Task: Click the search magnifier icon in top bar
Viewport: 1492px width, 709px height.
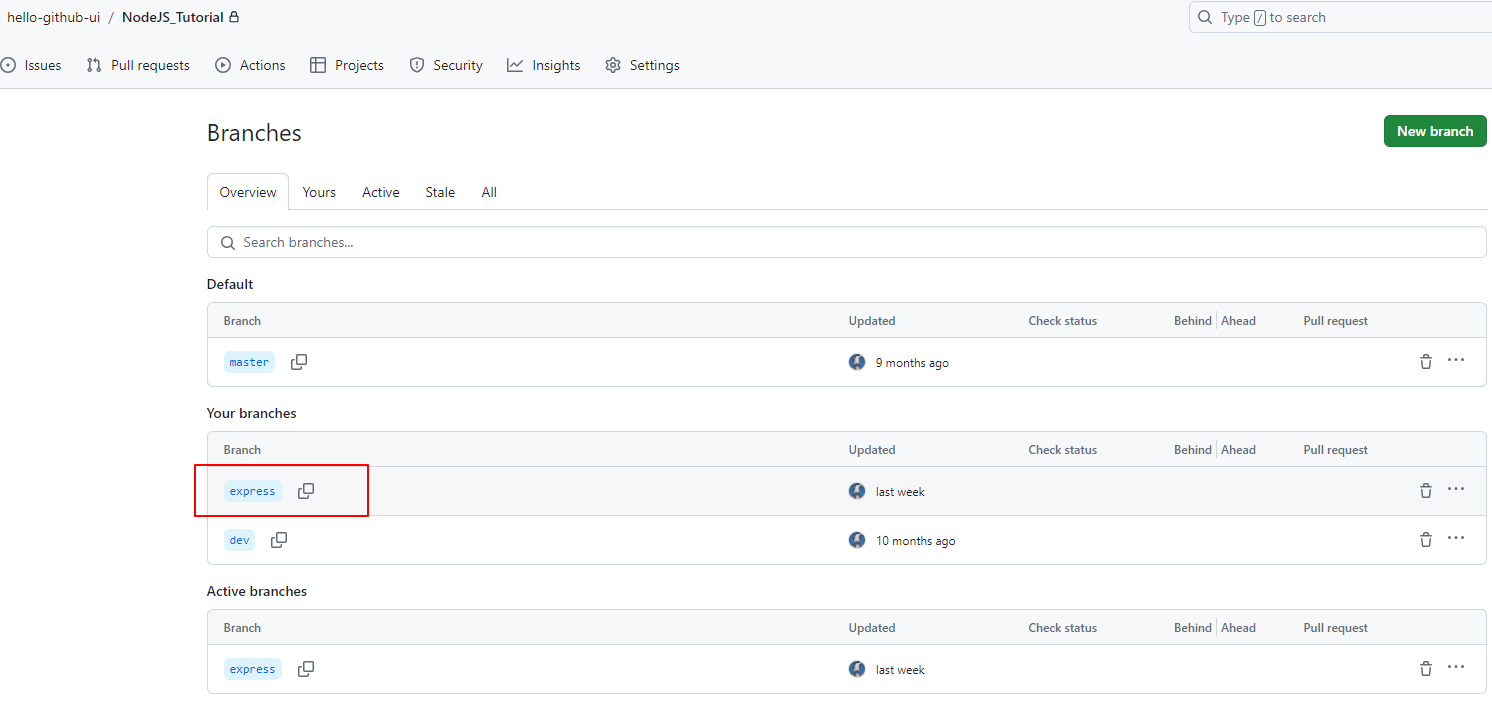Action: (x=1206, y=17)
